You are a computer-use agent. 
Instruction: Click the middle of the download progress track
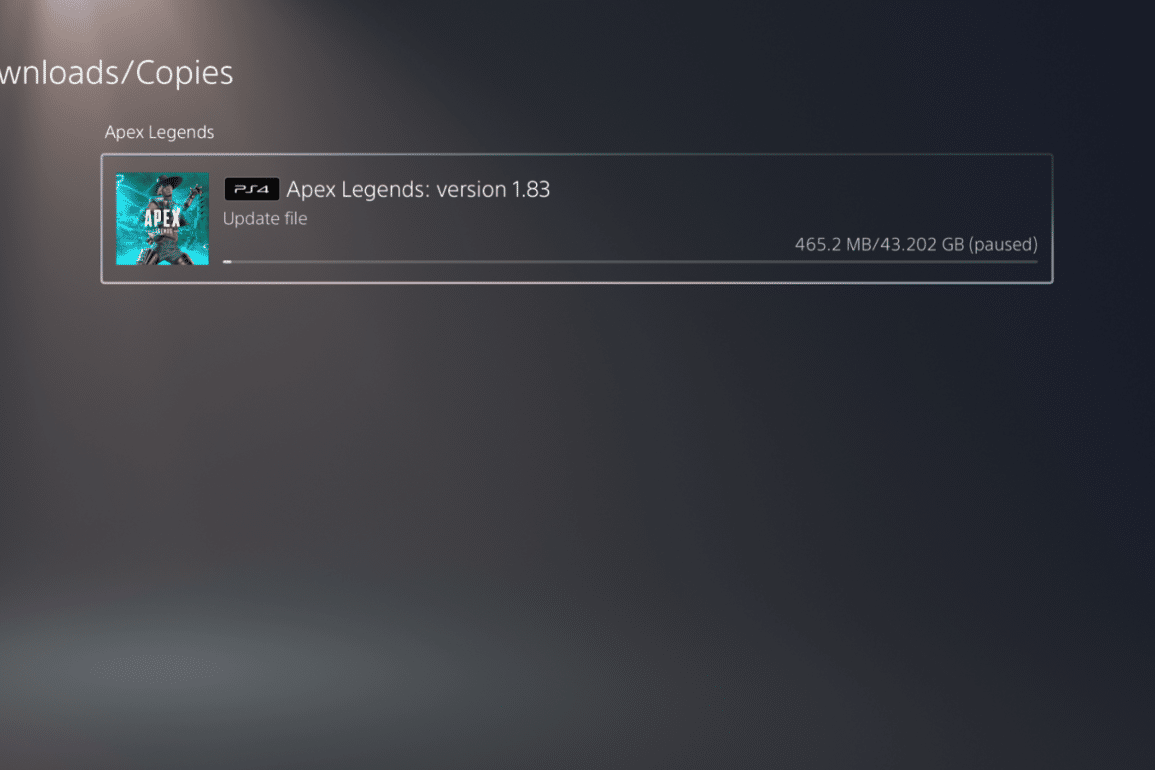coord(631,262)
